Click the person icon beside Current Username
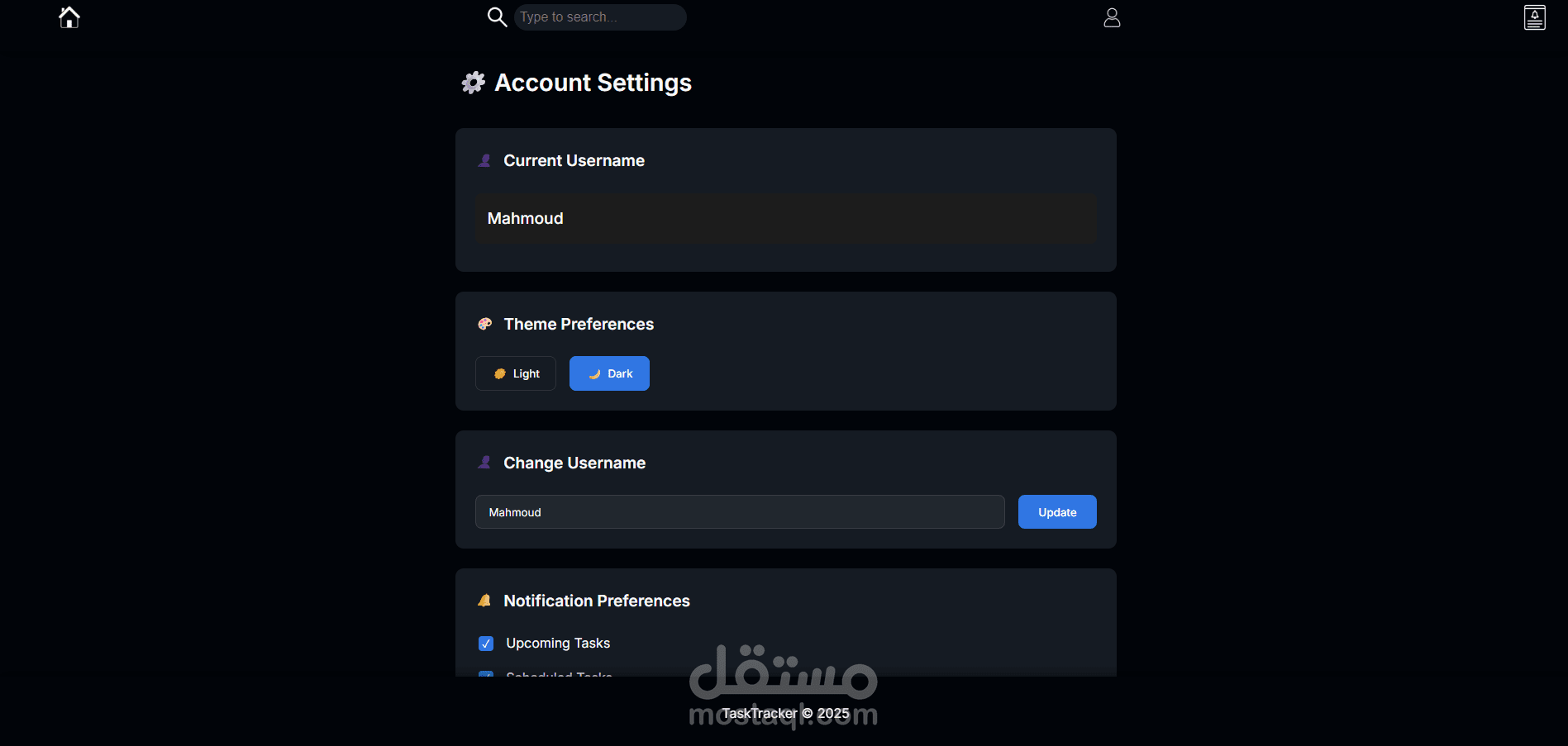Screen dimensions: 1568x746 [485, 160]
